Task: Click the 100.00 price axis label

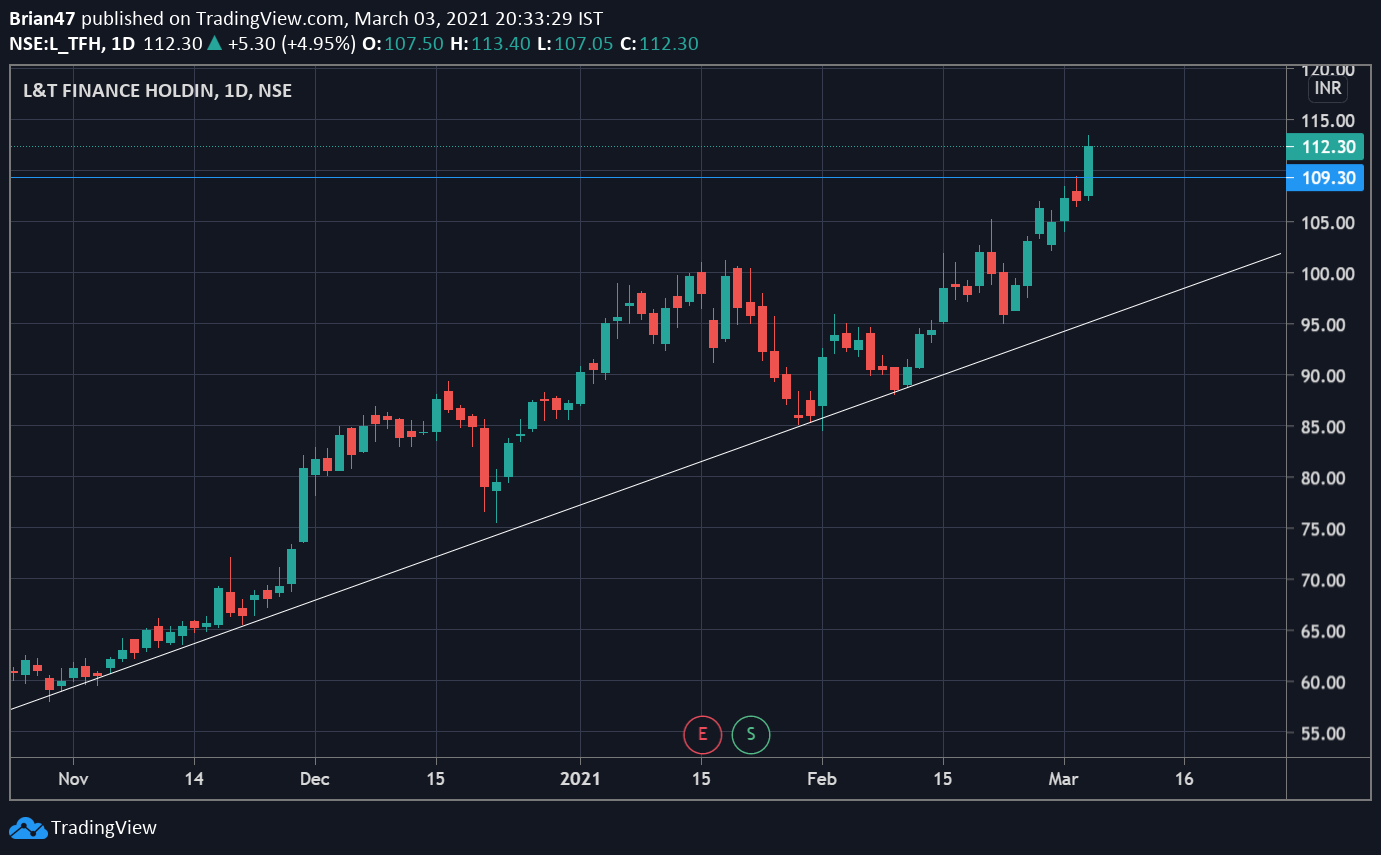Action: (x=1328, y=274)
